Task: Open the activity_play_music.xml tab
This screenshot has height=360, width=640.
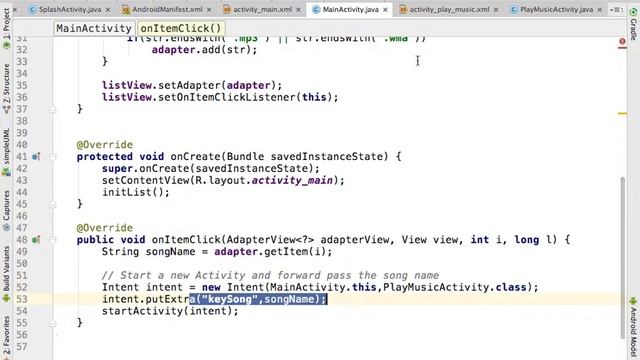Action: 449,9
